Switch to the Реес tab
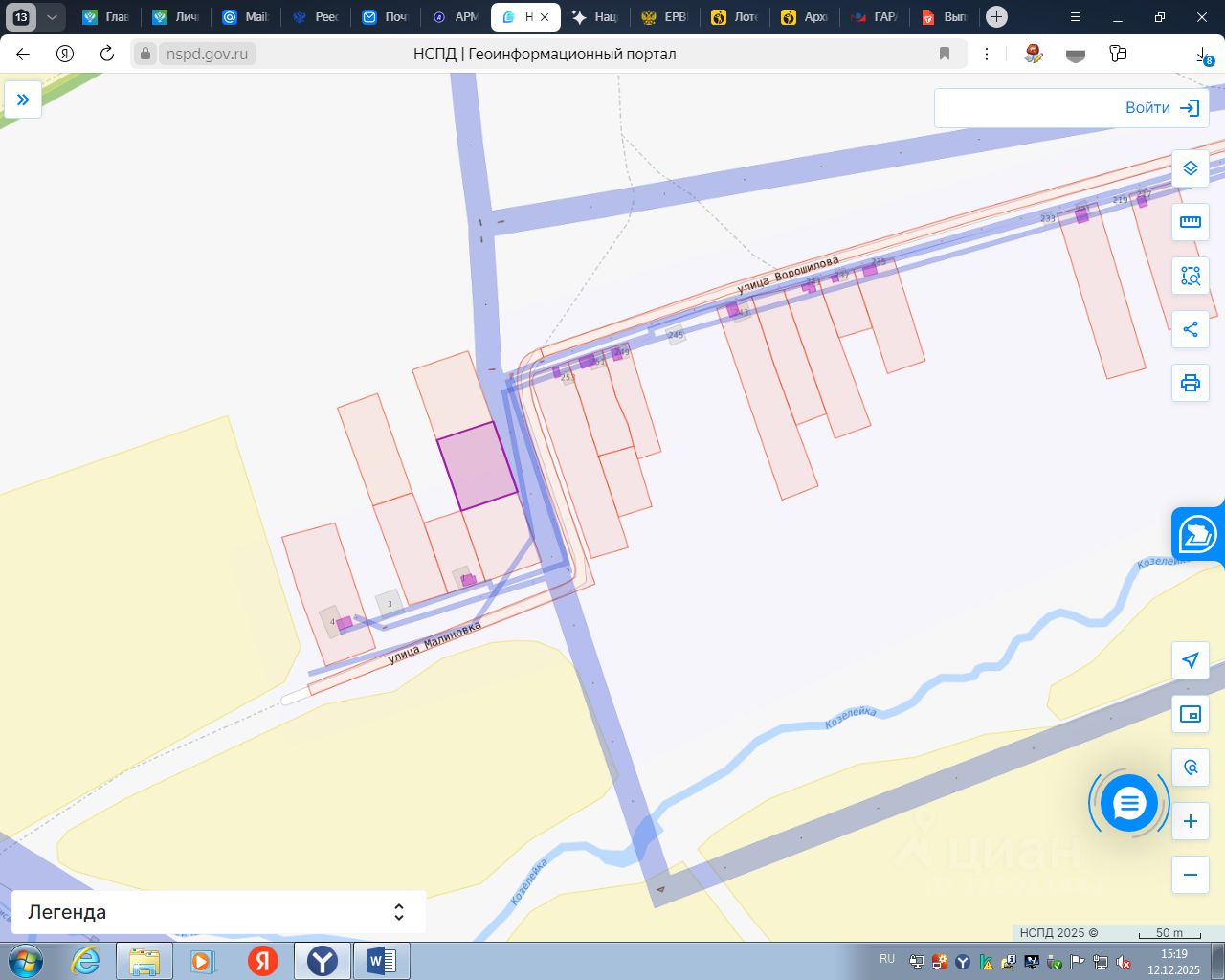The image size is (1225, 980). point(316,17)
